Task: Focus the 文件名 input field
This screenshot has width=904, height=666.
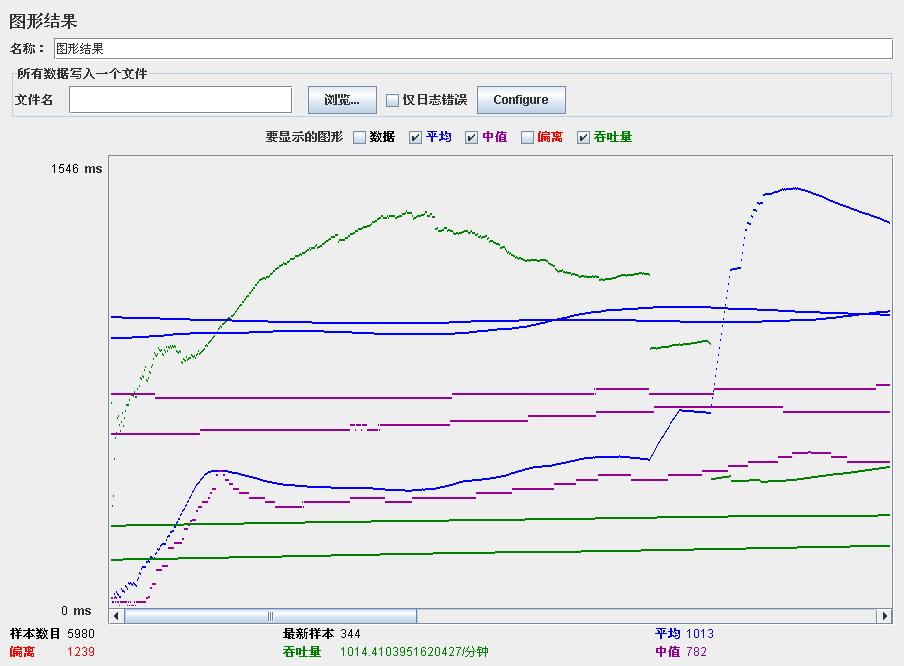Action: click(180, 100)
